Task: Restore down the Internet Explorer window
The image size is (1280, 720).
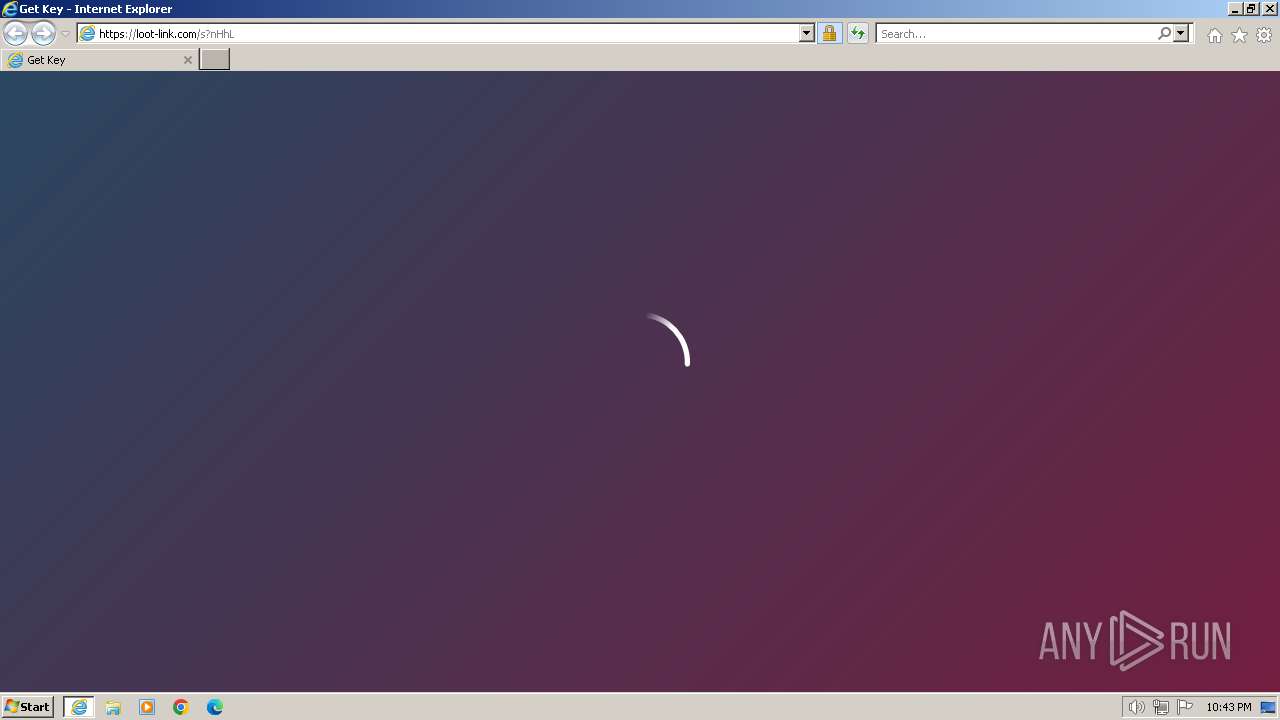Action: 1251,8
